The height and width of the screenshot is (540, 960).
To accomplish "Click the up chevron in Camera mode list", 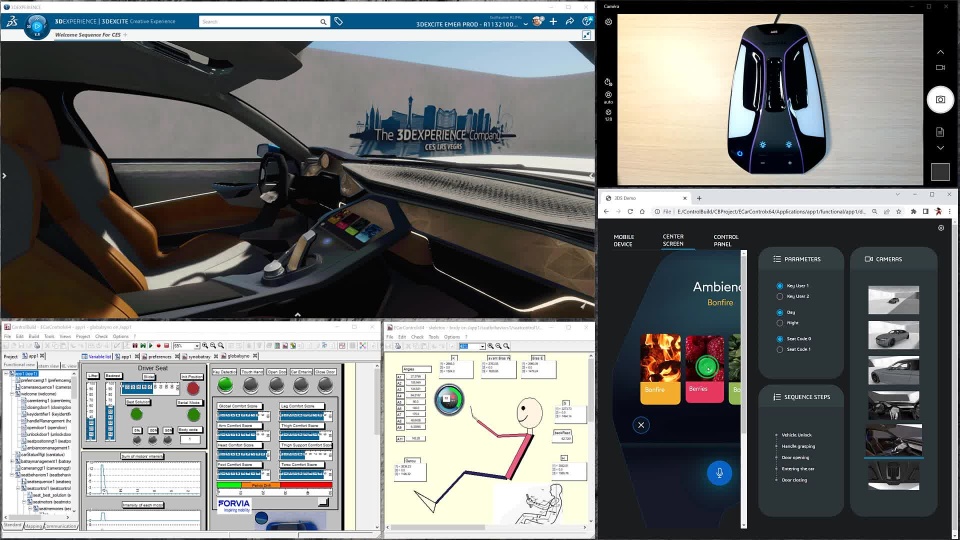I will click(940, 52).
